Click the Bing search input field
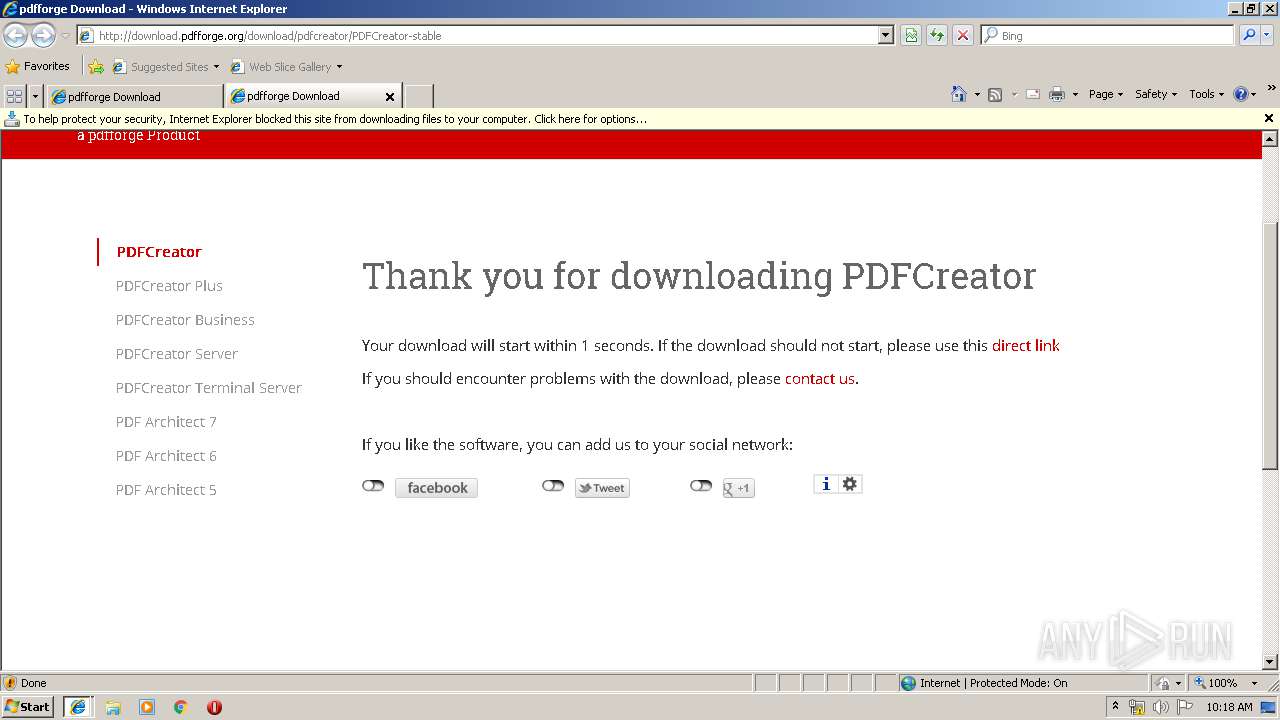 (1115, 35)
